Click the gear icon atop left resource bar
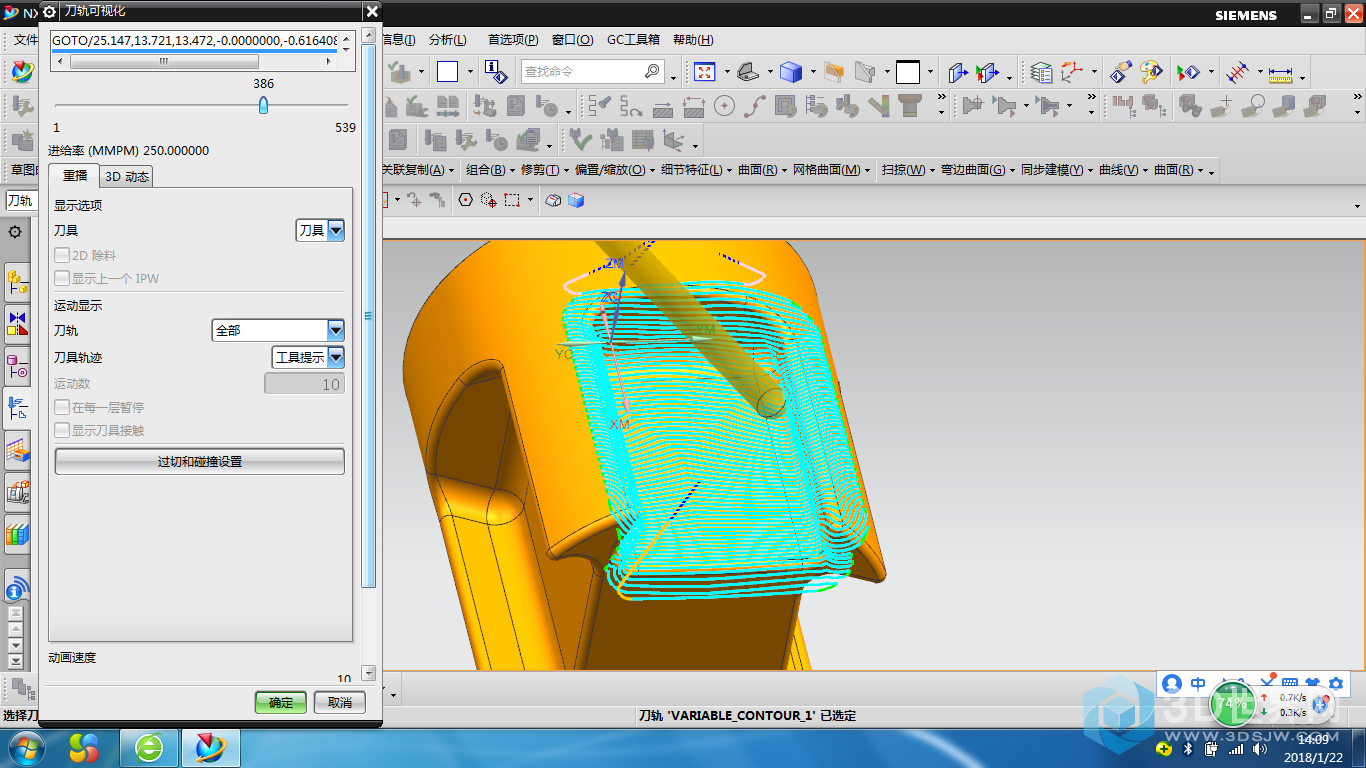 tap(15, 232)
